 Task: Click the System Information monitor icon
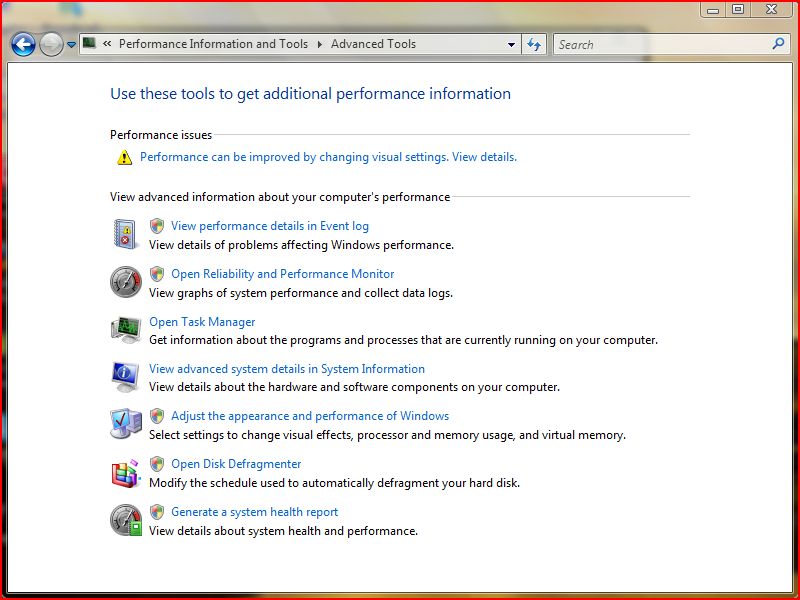pos(126,377)
